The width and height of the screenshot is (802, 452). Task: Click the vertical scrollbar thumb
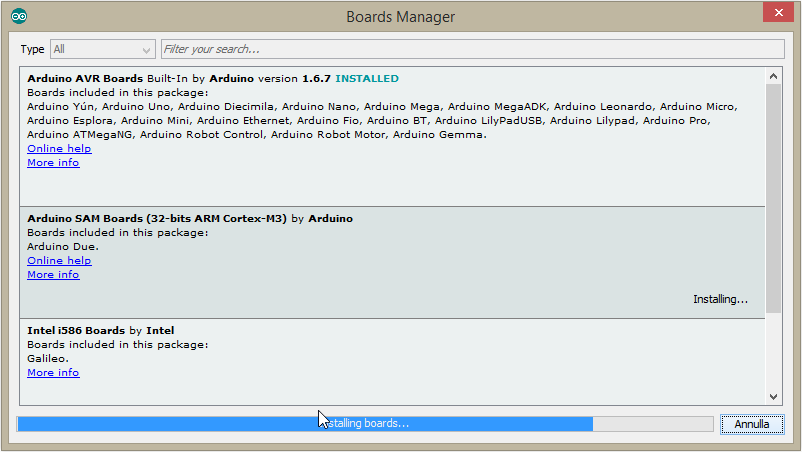(773, 198)
